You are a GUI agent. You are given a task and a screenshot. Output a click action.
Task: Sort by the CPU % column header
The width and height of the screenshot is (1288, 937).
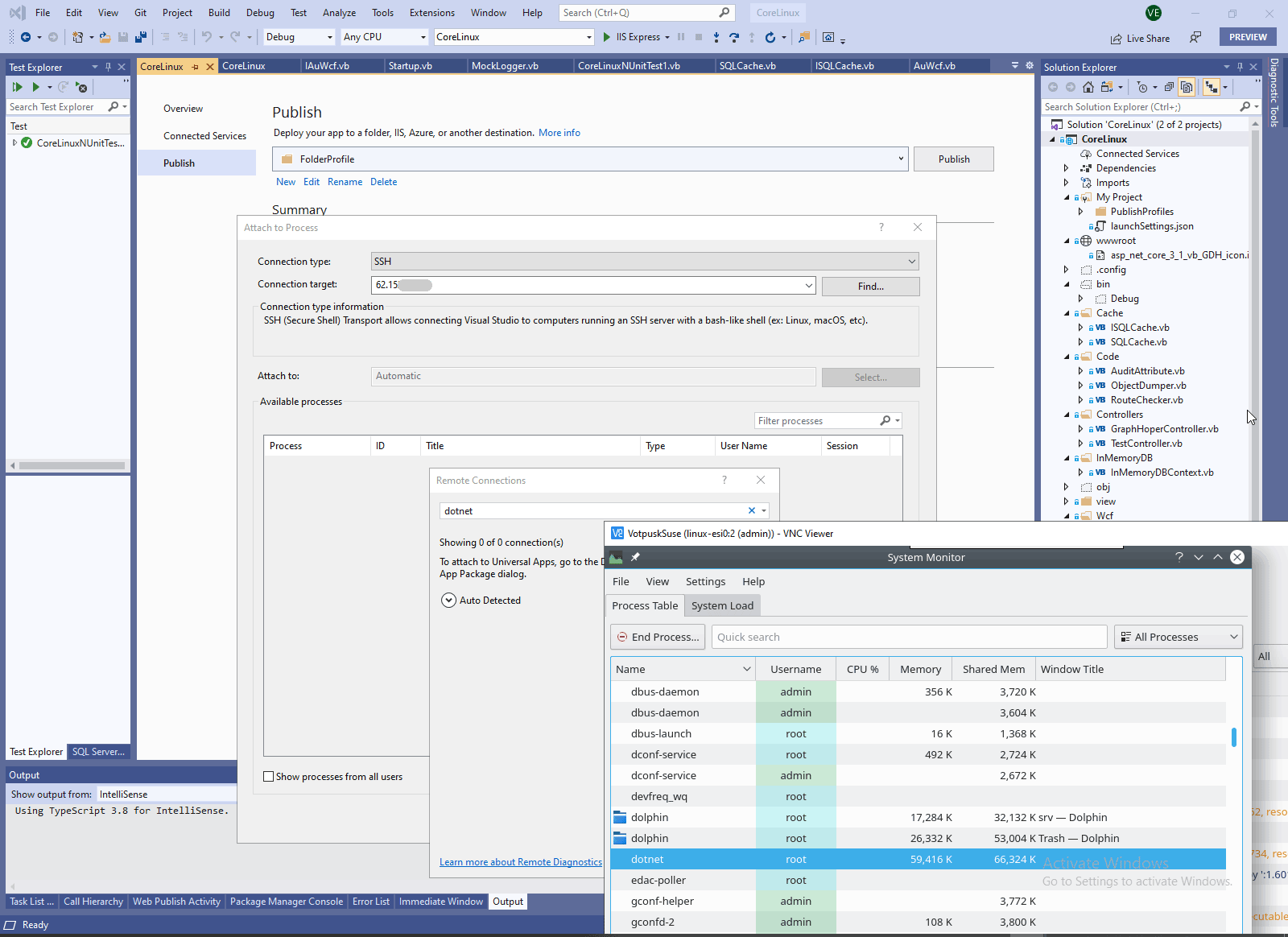click(x=862, y=669)
